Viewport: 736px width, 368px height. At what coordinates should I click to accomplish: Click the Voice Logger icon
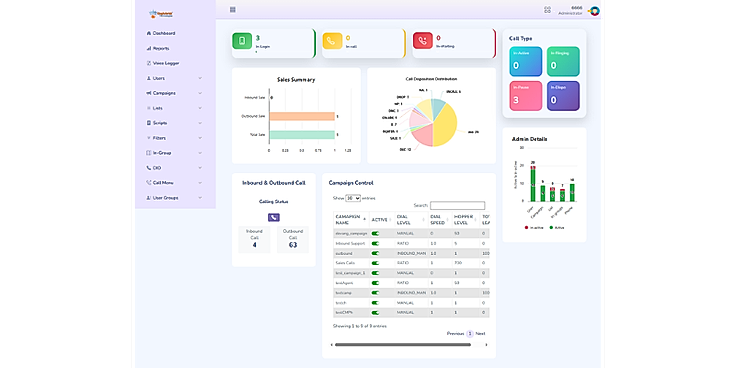click(149, 63)
